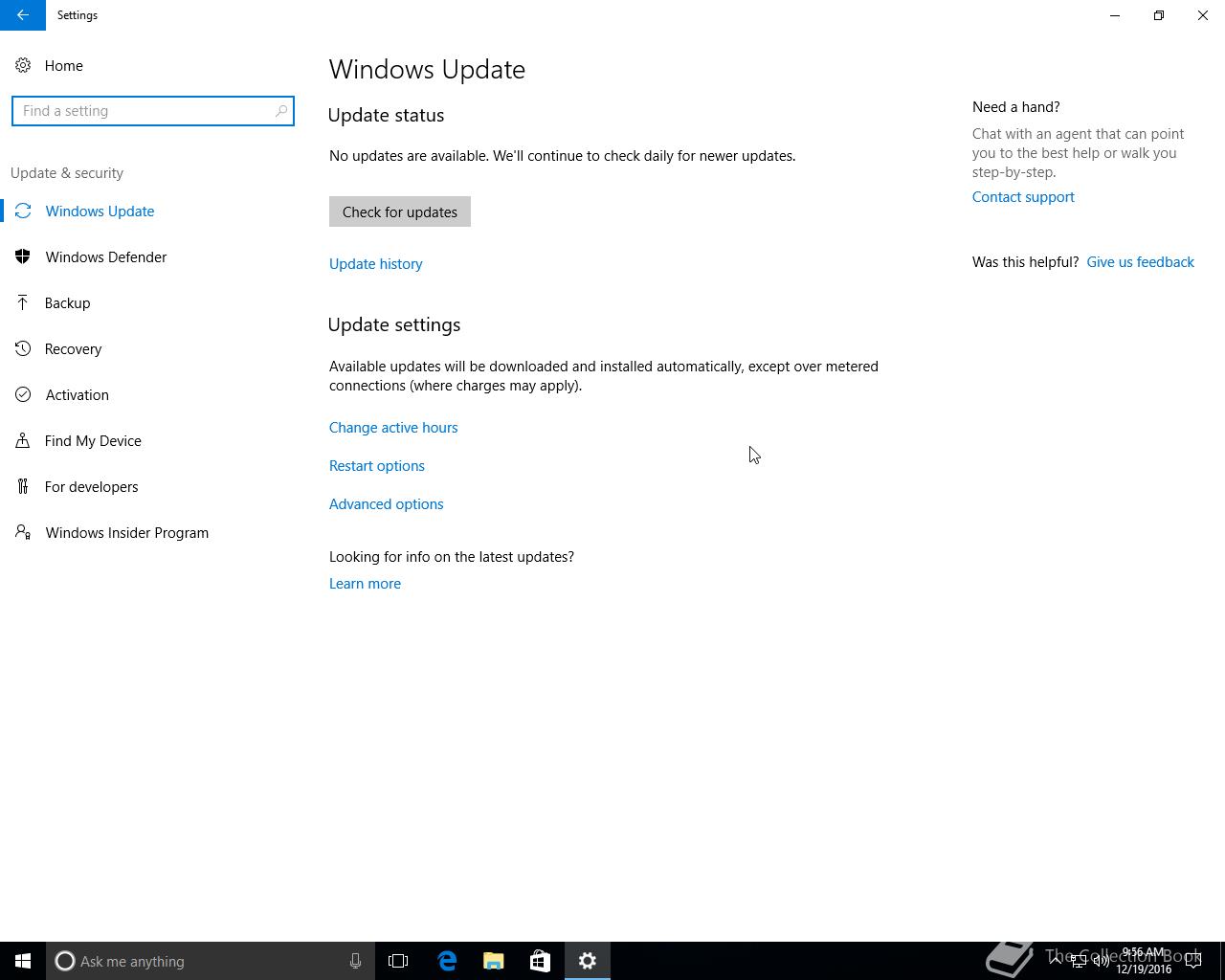The width and height of the screenshot is (1225, 980).
Task: Open Restart options
Action: coord(377,466)
